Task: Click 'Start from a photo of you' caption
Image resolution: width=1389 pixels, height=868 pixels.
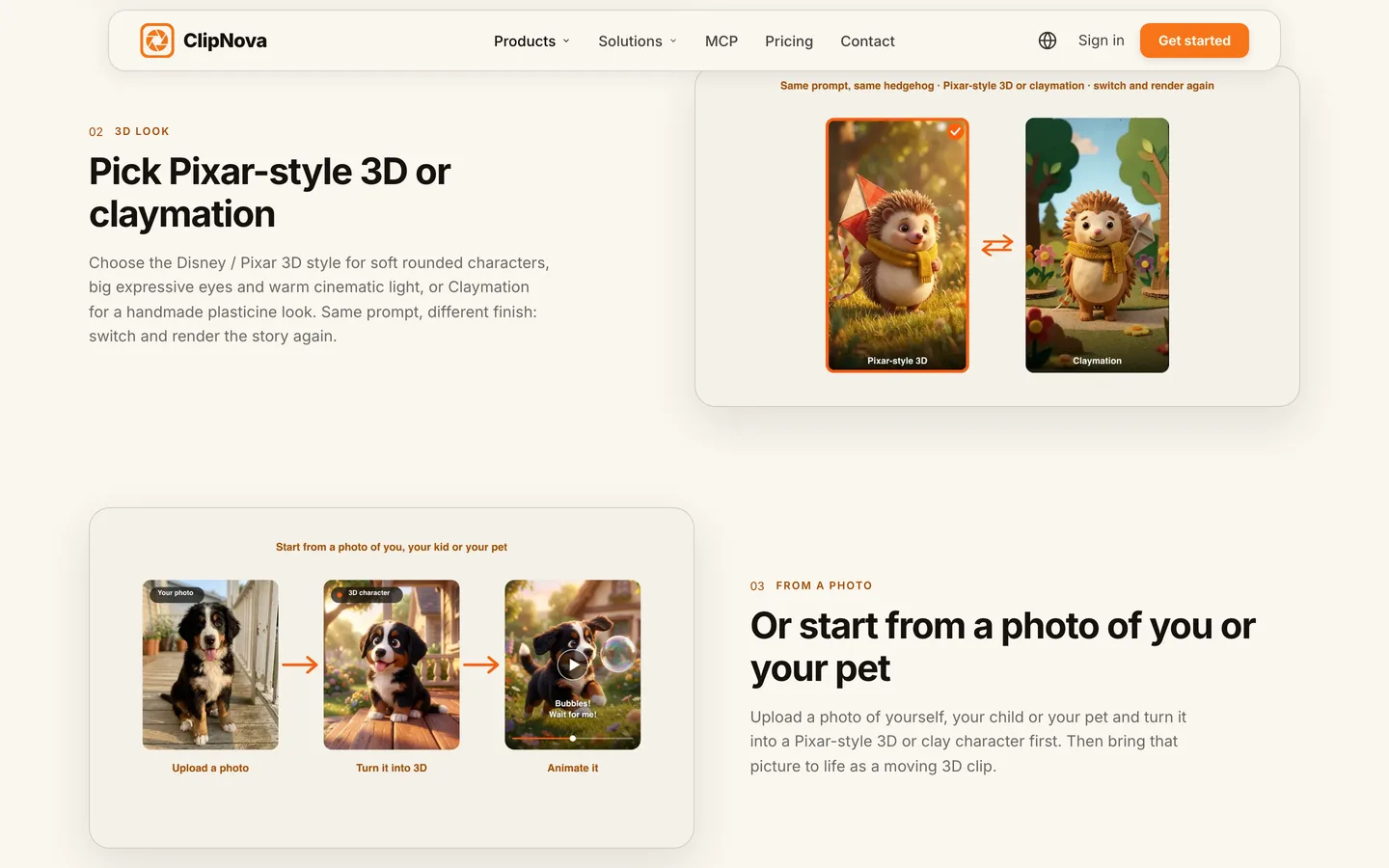Action: 392,547
